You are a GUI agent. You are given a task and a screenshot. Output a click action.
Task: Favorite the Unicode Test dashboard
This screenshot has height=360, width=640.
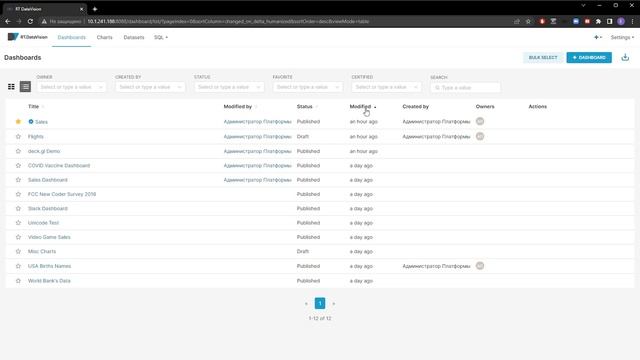(18, 222)
